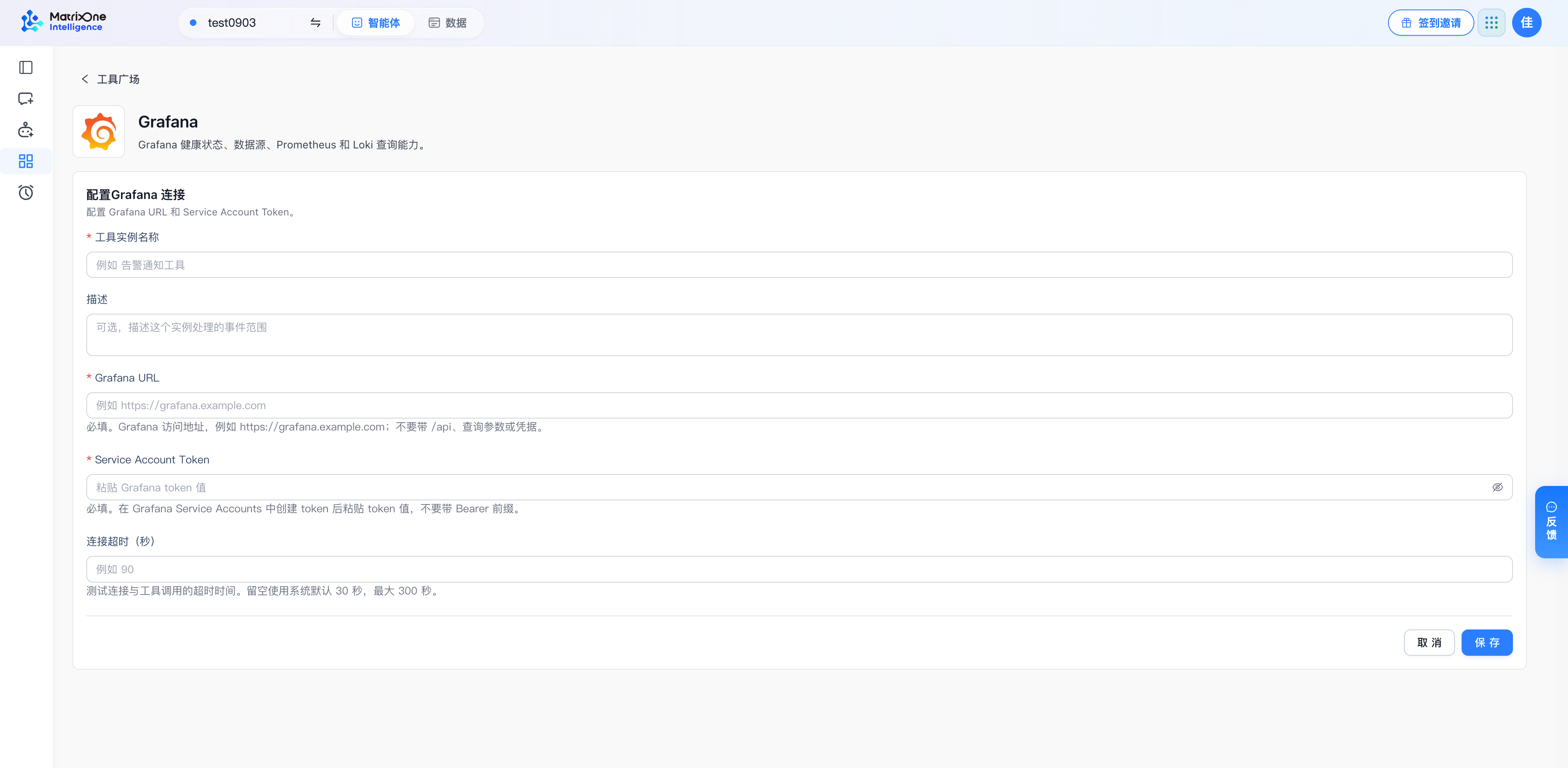Open the apps grid launcher icon
The image size is (1568, 768).
pos(1491,23)
